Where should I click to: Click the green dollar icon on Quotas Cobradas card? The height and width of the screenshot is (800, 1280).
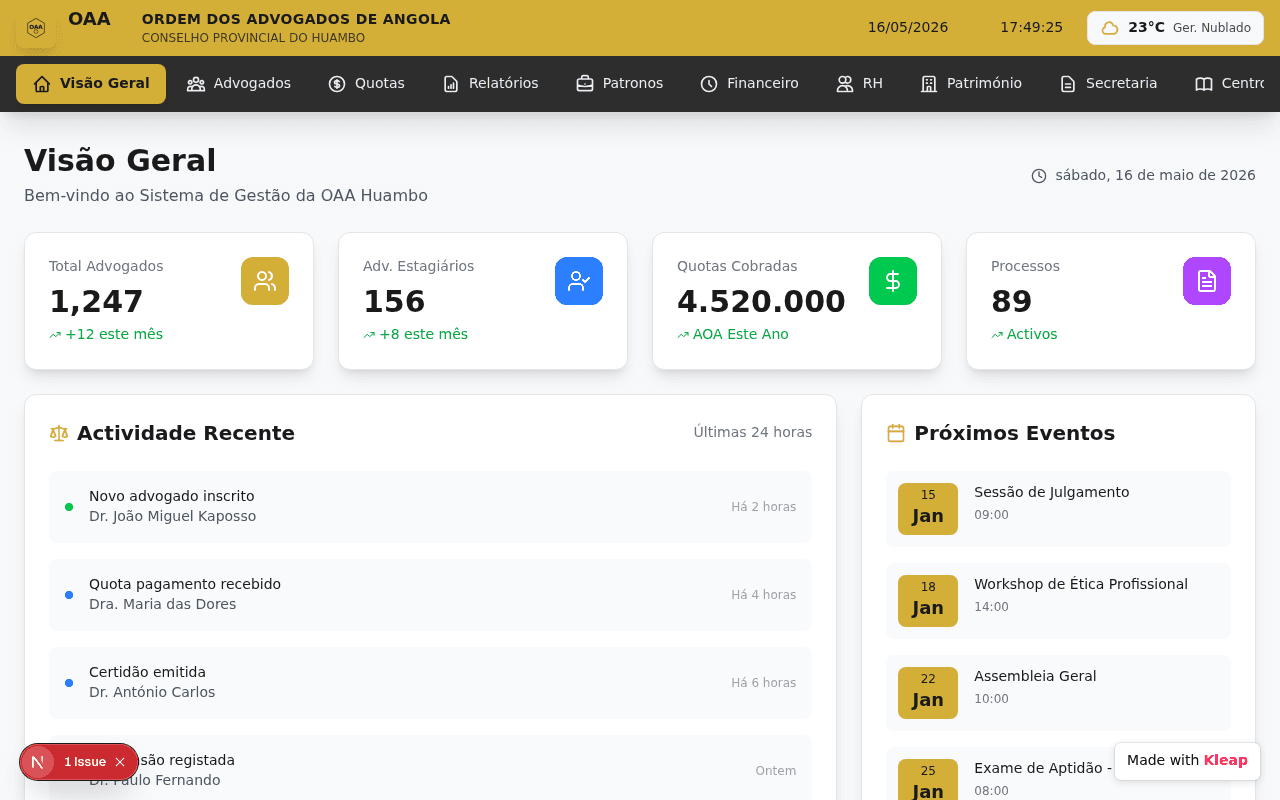[893, 281]
